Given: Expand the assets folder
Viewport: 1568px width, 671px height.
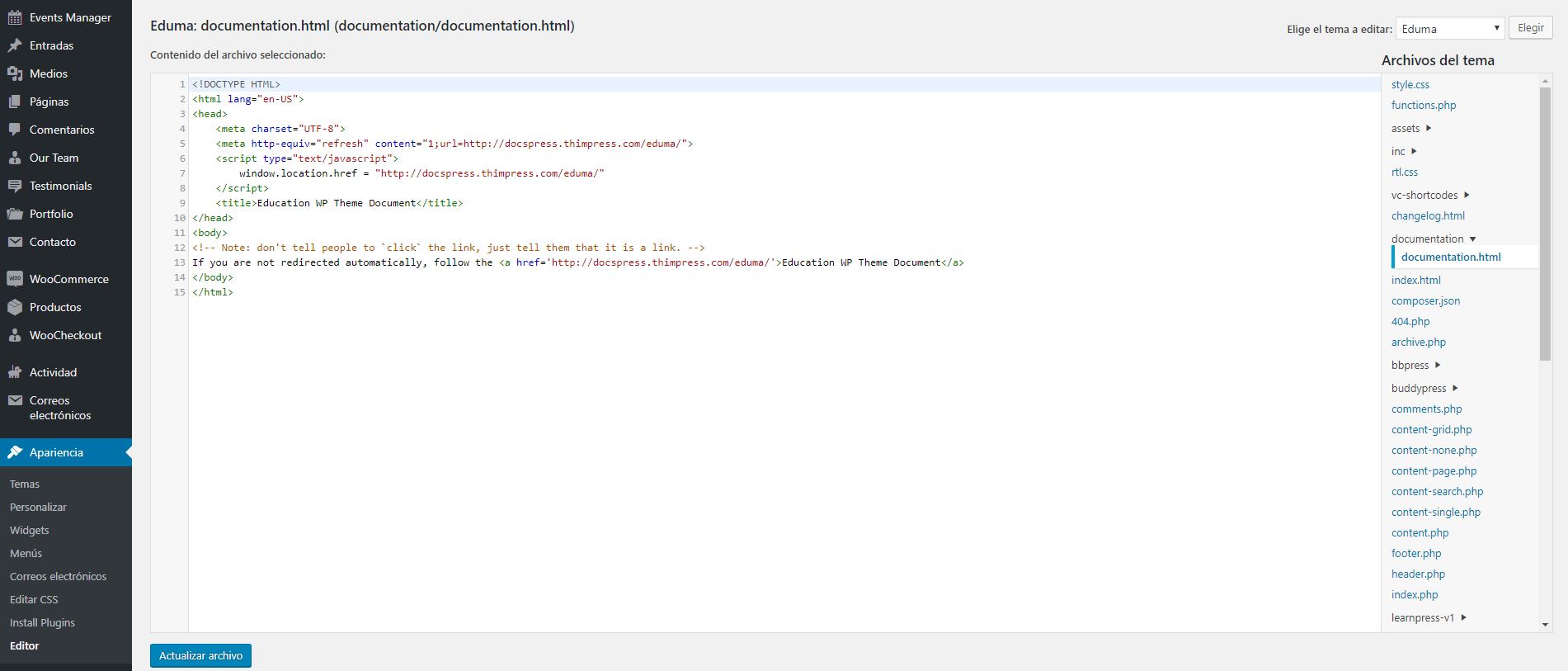Looking at the screenshot, I should pyautogui.click(x=1411, y=128).
